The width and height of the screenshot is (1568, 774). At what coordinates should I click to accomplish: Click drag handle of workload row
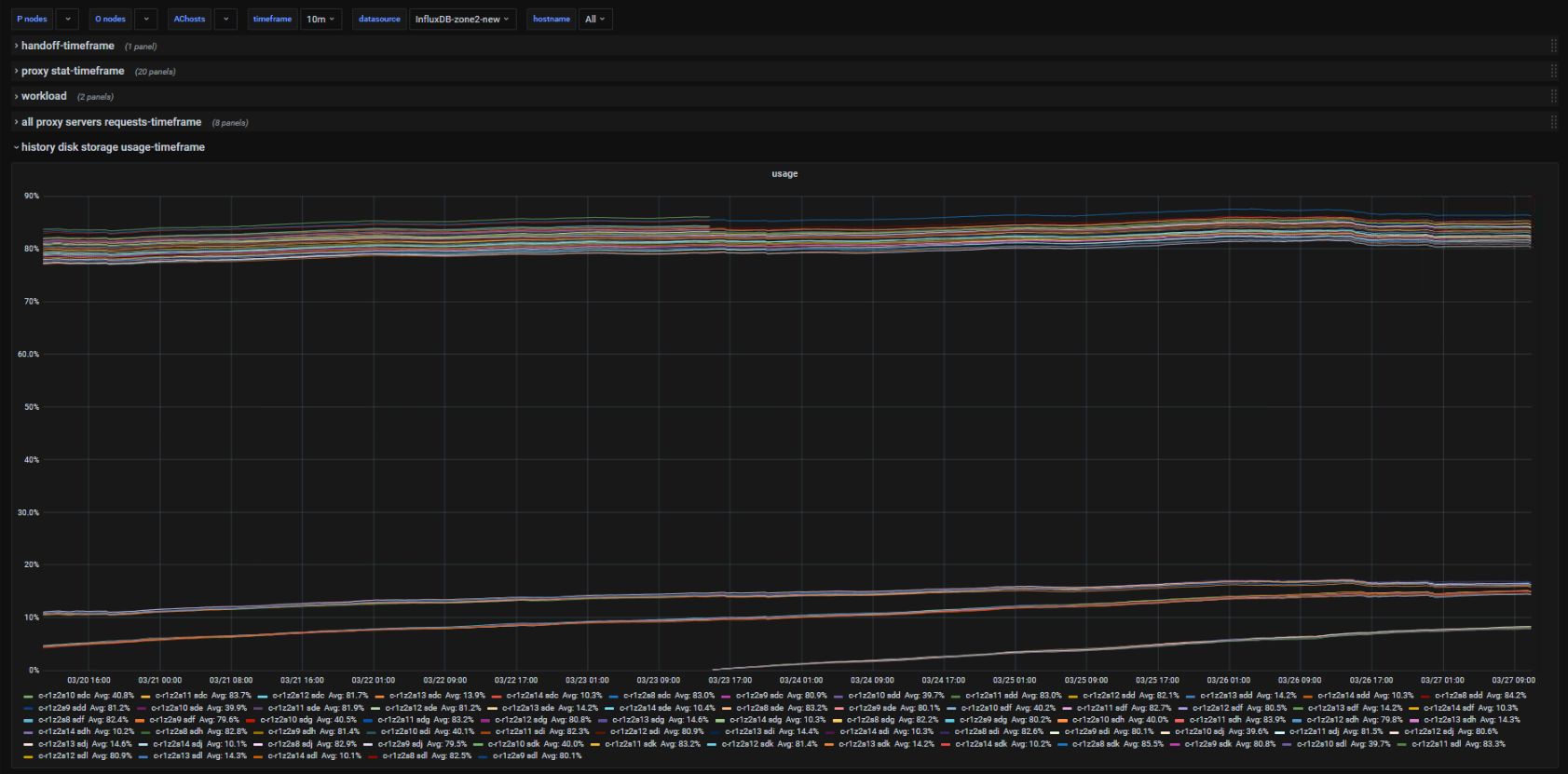point(1553,96)
